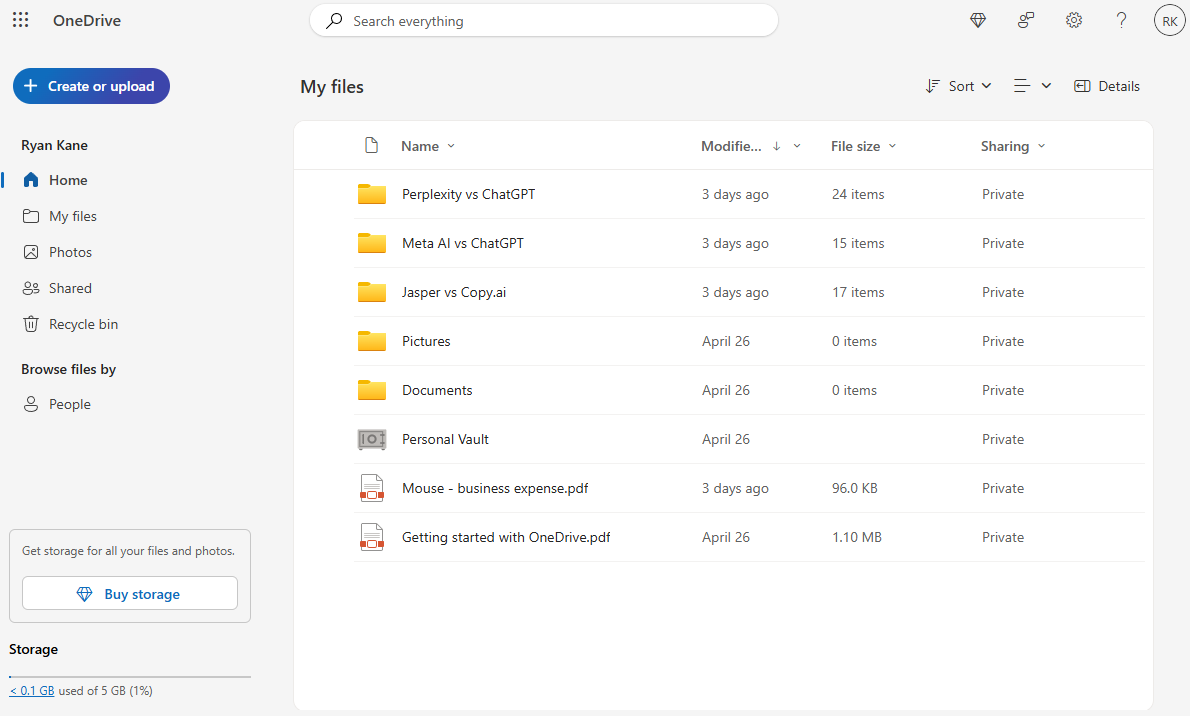The width and height of the screenshot is (1190, 716).
Task: Open the view layout options dropdown
Action: [1033, 87]
